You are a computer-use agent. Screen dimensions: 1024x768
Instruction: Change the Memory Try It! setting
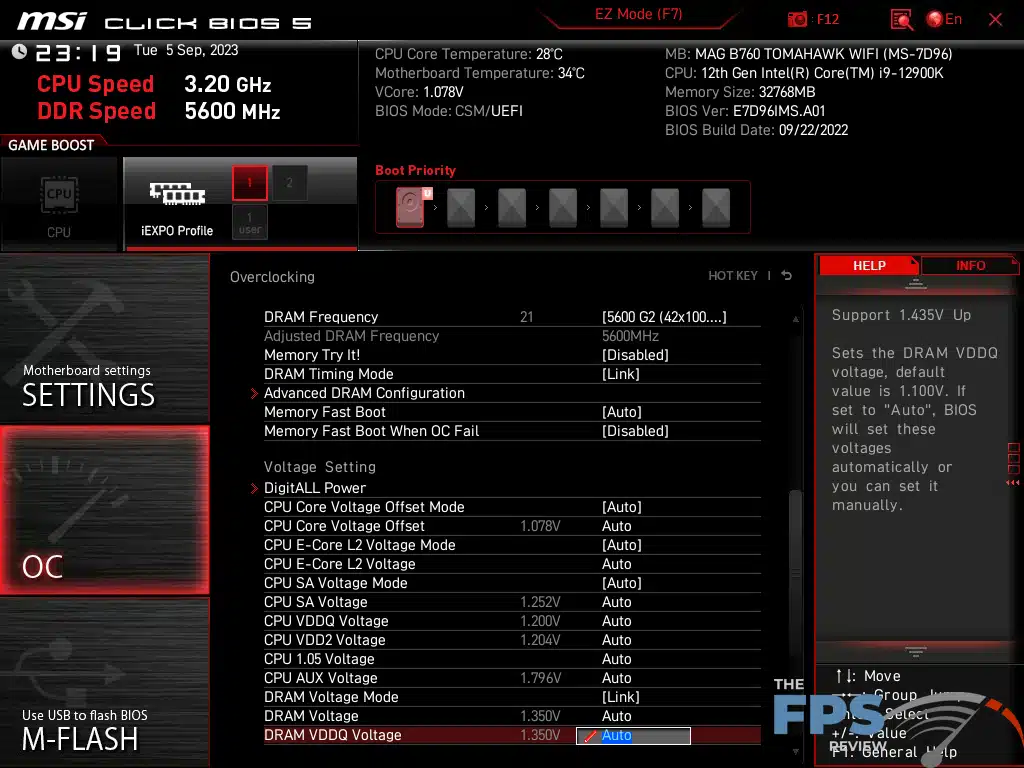pyautogui.click(x=635, y=355)
